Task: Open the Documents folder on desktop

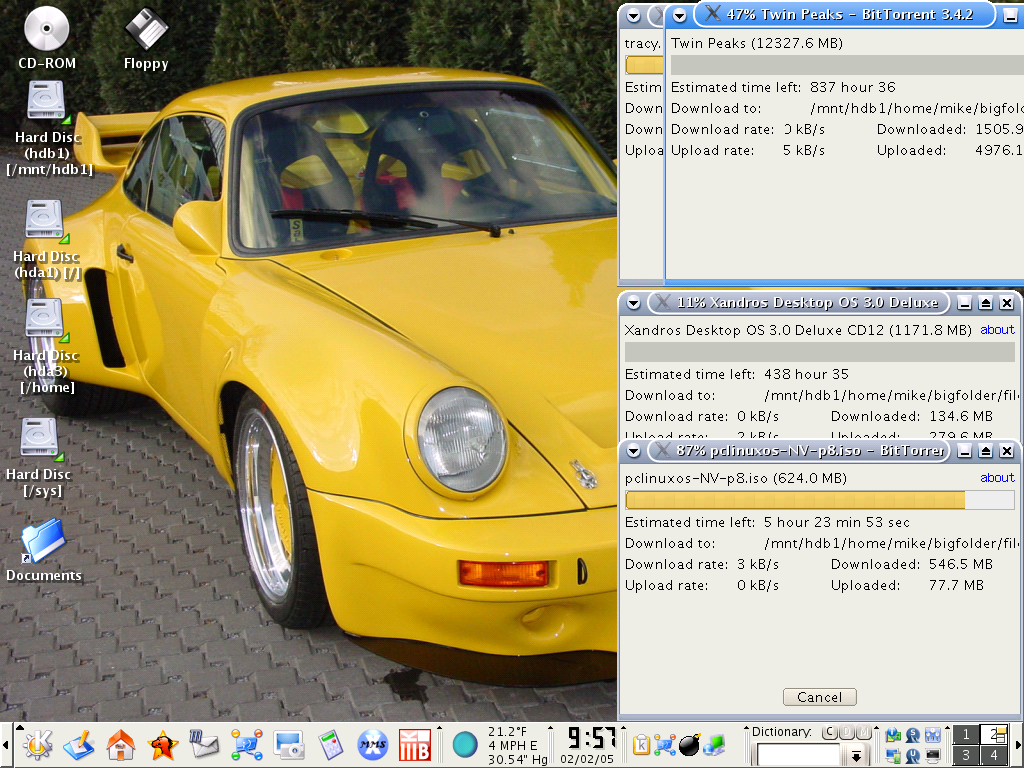Action: (x=43, y=541)
